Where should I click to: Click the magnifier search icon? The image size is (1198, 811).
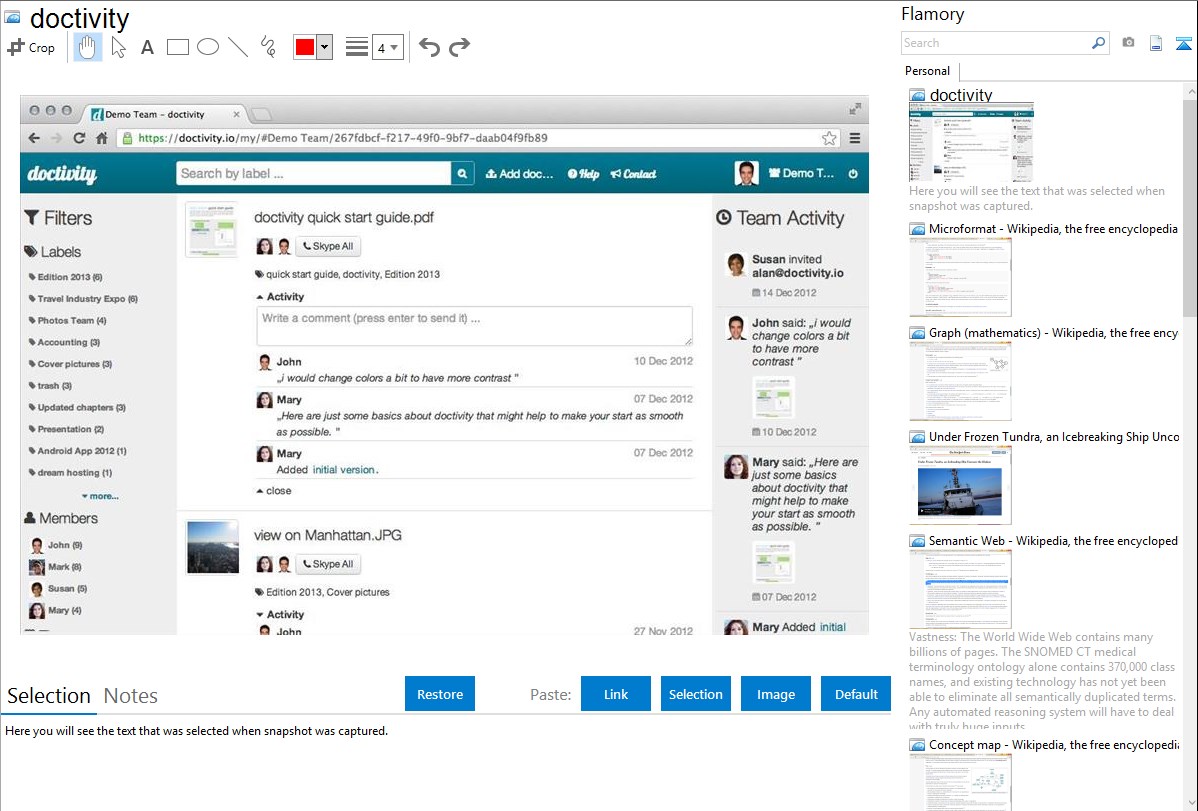point(1098,43)
